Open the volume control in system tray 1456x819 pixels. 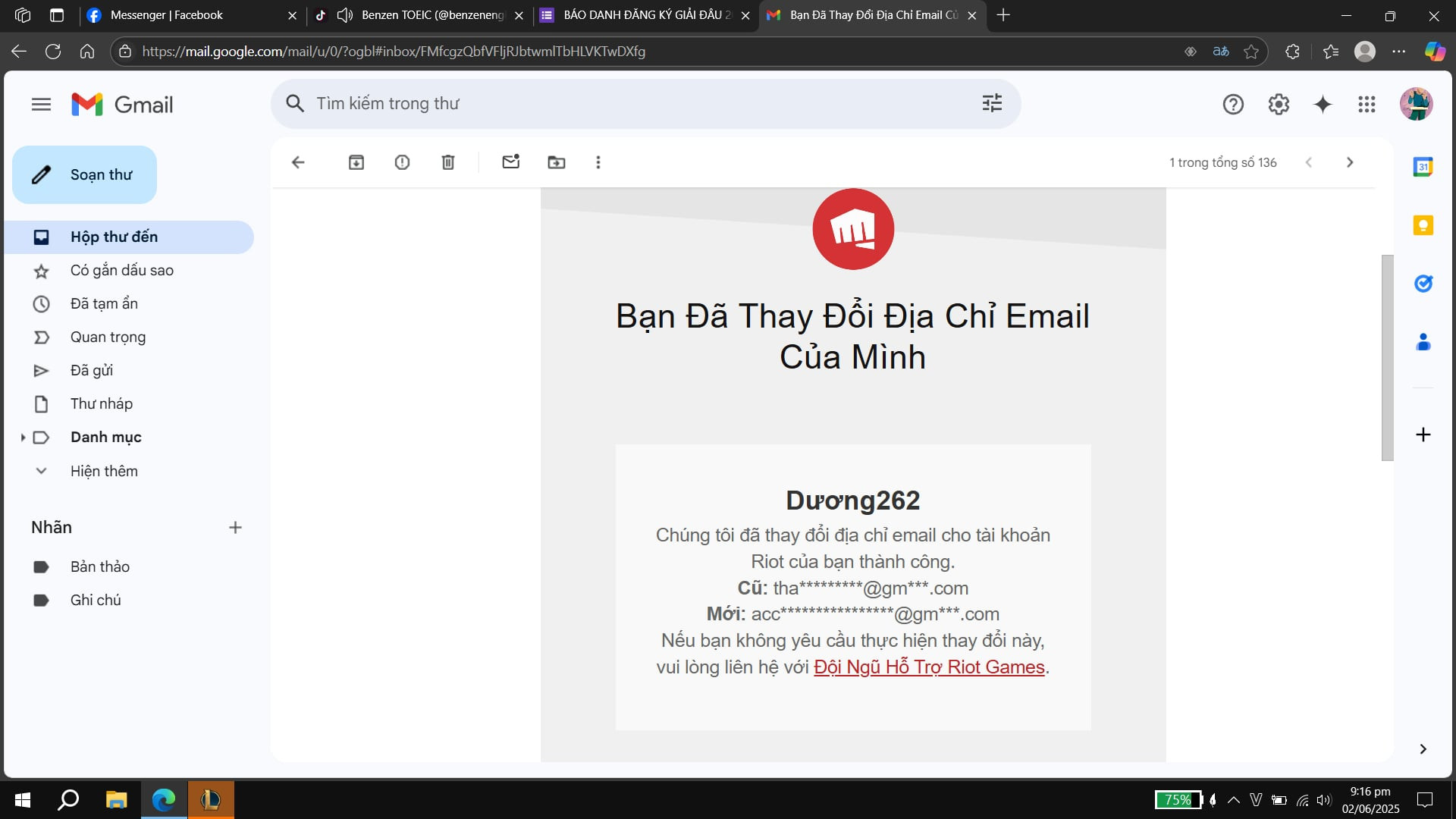pos(1324,800)
